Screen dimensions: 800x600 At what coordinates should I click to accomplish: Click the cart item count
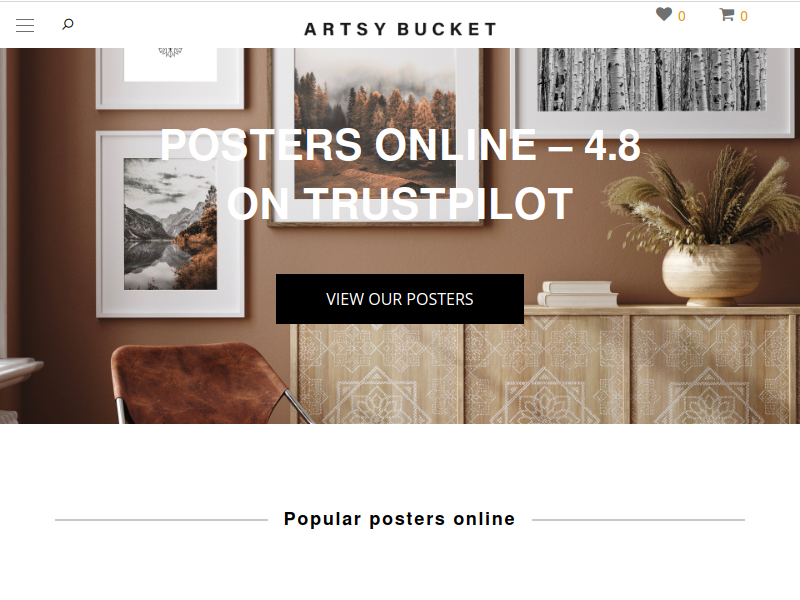[x=744, y=16]
